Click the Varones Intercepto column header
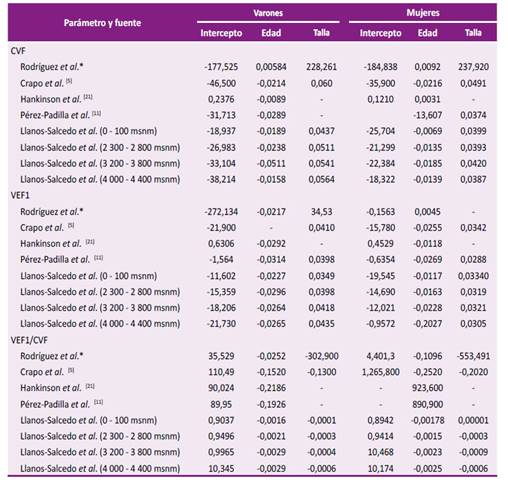The width and height of the screenshot is (508, 480). pyautogui.click(x=221, y=33)
